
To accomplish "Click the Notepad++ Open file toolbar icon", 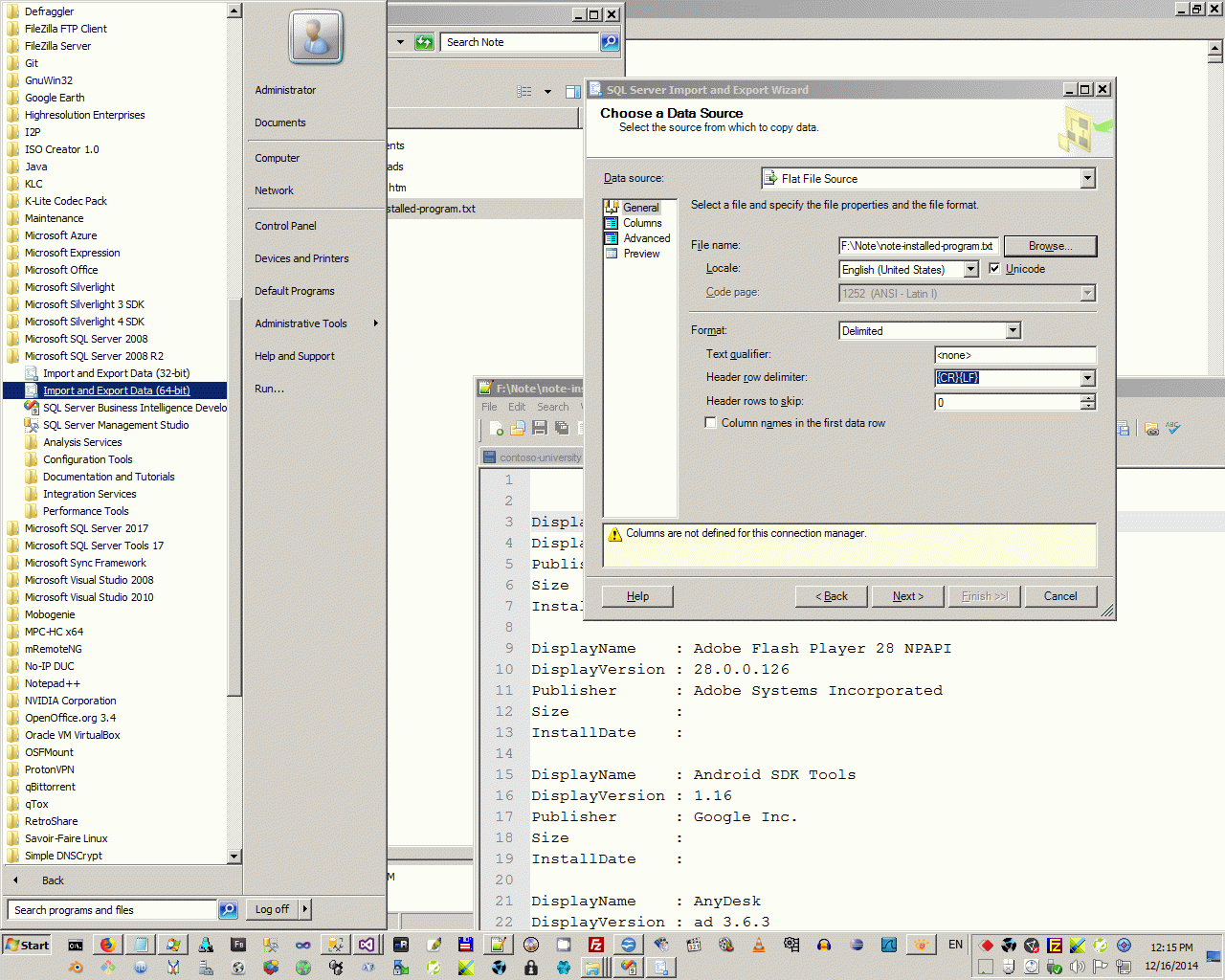I will (x=518, y=428).
